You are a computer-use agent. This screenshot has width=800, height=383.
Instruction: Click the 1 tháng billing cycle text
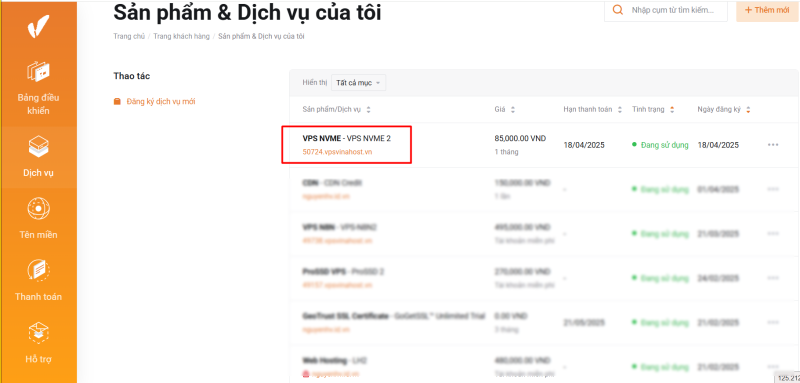pyautogui.click(x=506, y=152)
